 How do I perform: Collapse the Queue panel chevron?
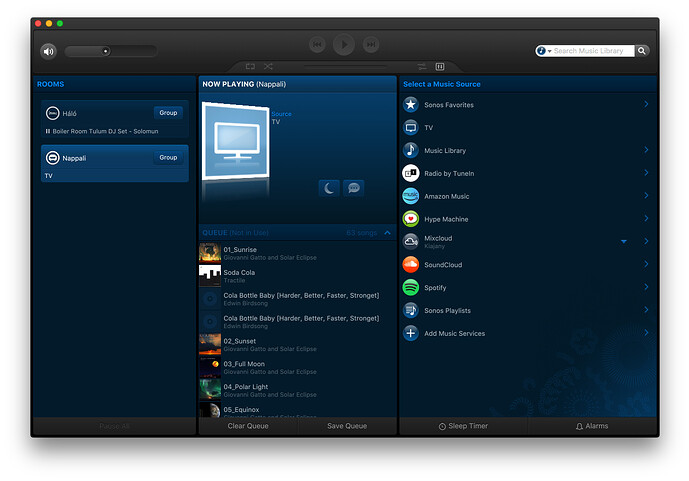(x=387, y=233)
